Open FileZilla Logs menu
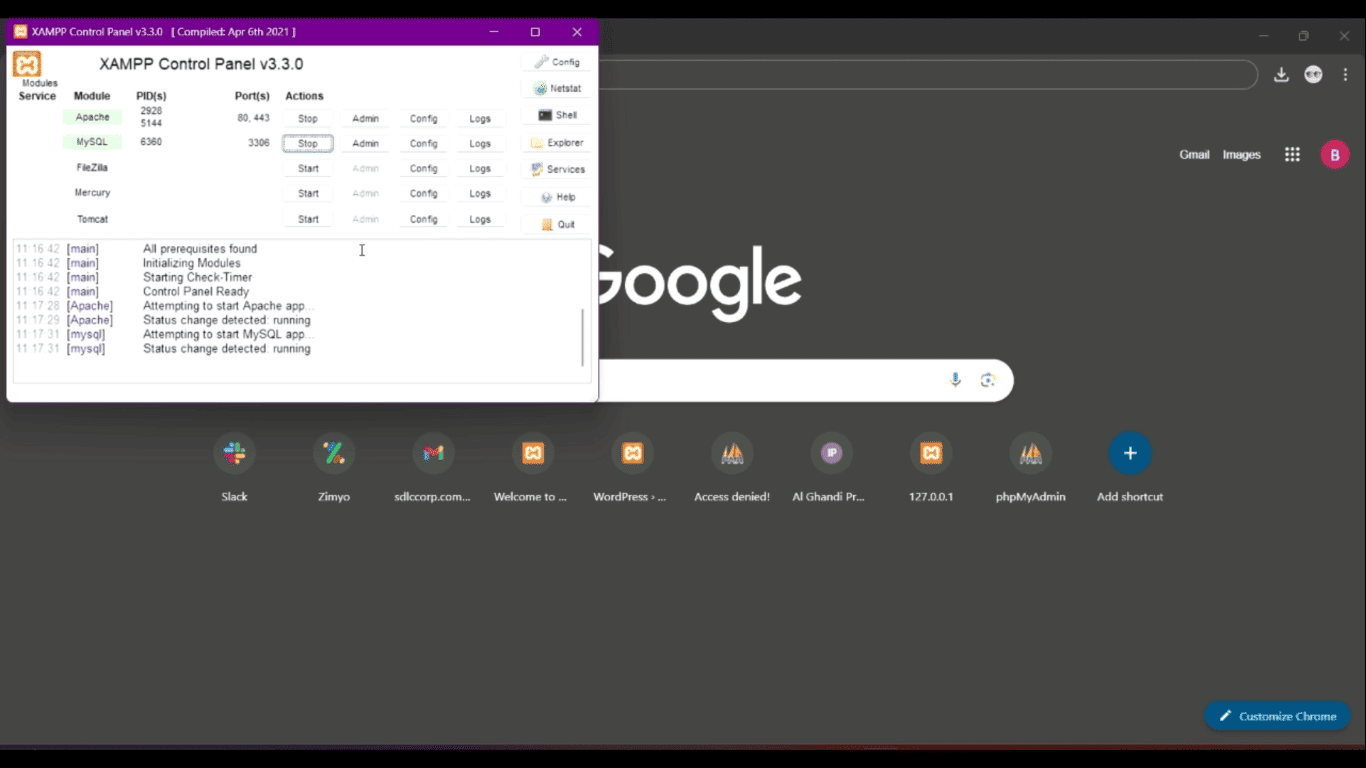 coord(481,168)
